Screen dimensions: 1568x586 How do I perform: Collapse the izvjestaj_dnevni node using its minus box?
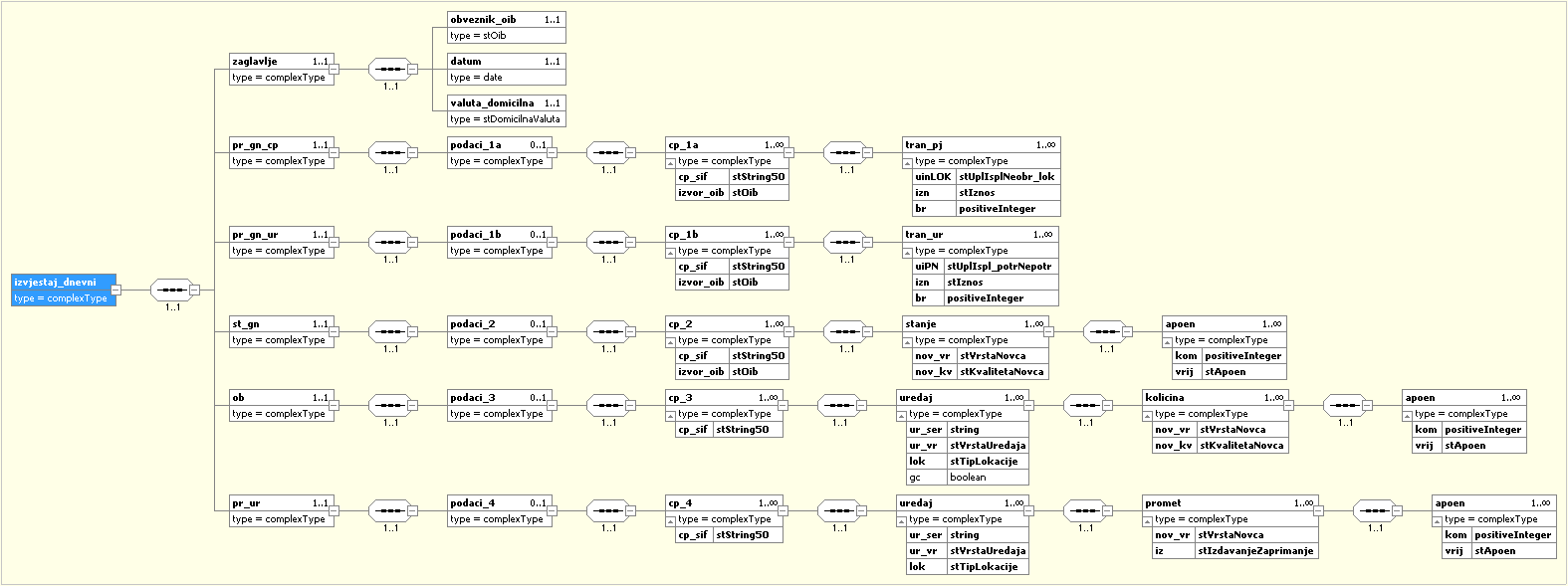click(116, 291)
